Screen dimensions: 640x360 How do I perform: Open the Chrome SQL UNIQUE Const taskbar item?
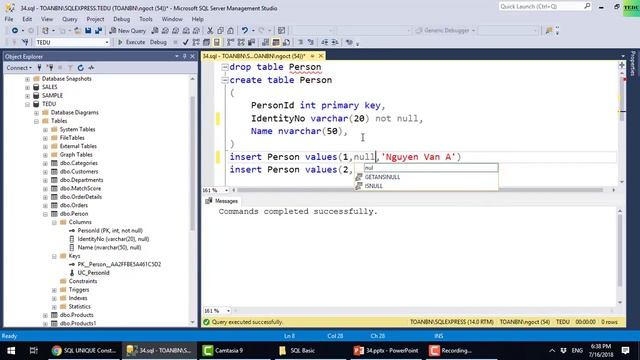(84, 351)
